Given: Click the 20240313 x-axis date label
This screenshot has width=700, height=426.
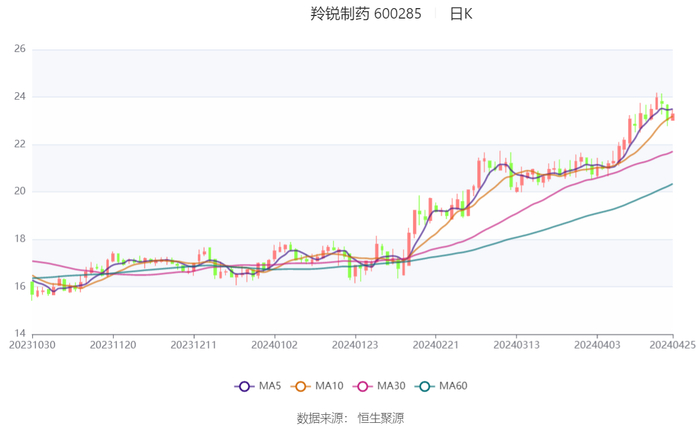Looking at the screenshot, I should (x=516, y=345).
